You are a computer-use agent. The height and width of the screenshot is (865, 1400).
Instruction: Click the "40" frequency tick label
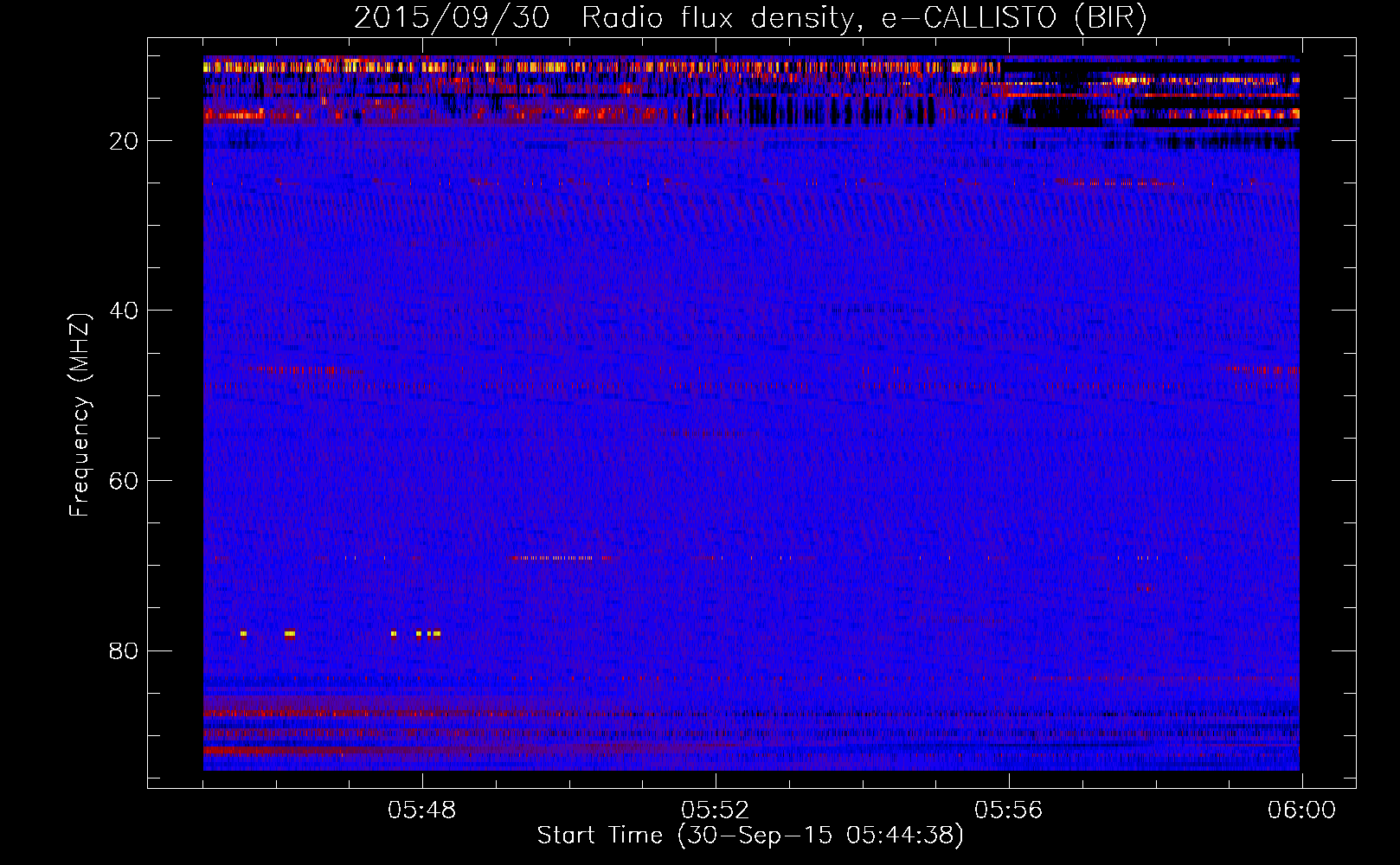125,311
